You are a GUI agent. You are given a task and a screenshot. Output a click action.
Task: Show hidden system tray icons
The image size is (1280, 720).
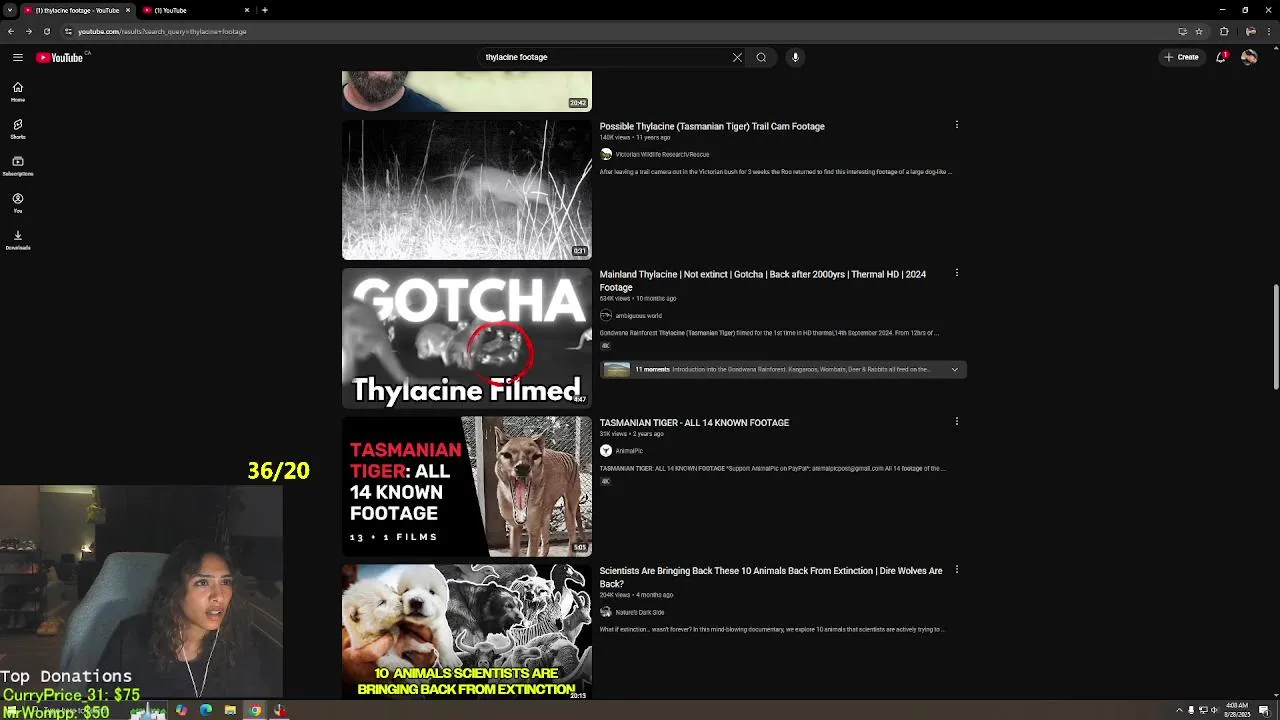click(1178, 710)
